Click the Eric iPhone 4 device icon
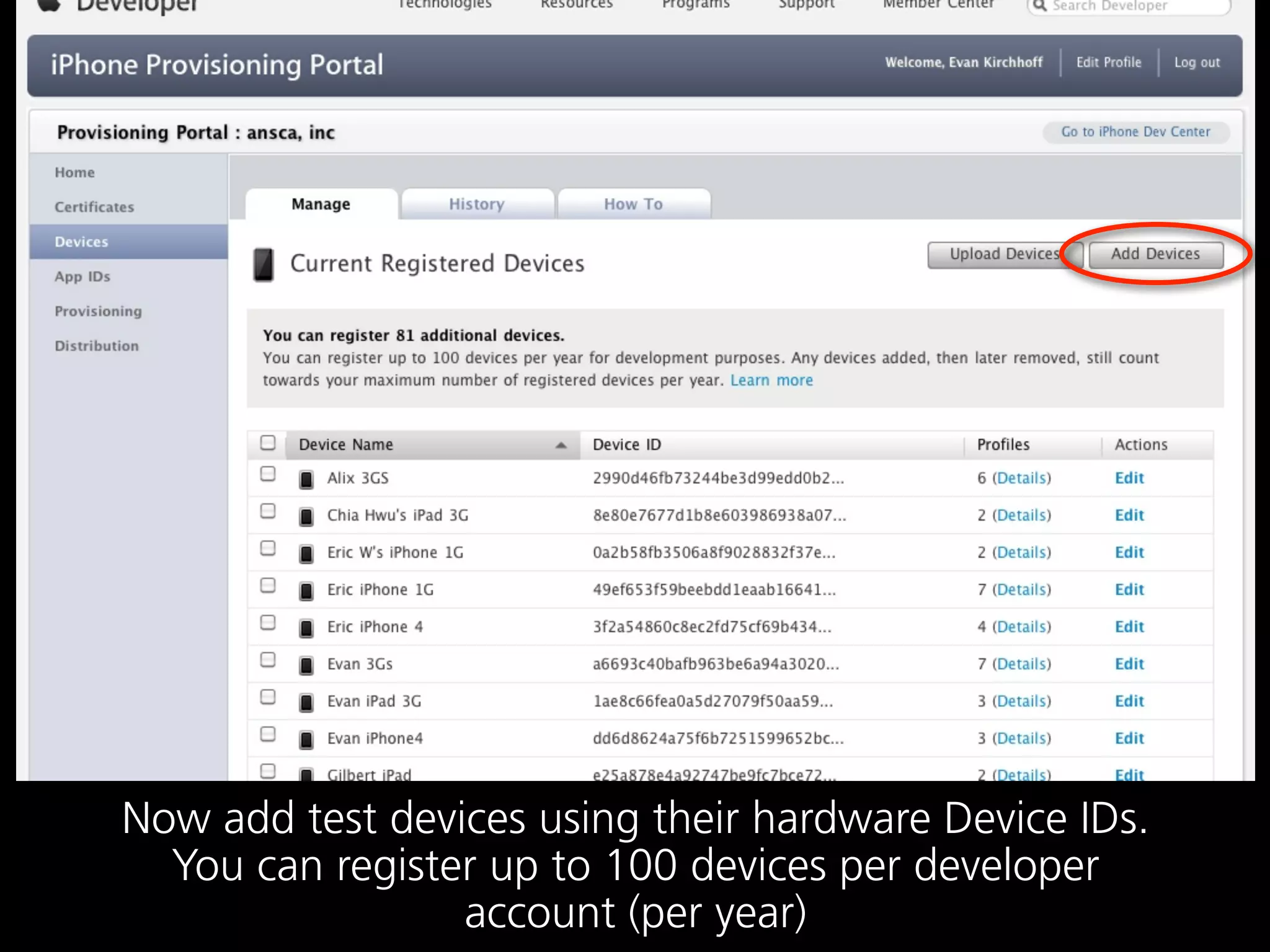This screenshot has width=1270, height=952. (x=306, y=628)
